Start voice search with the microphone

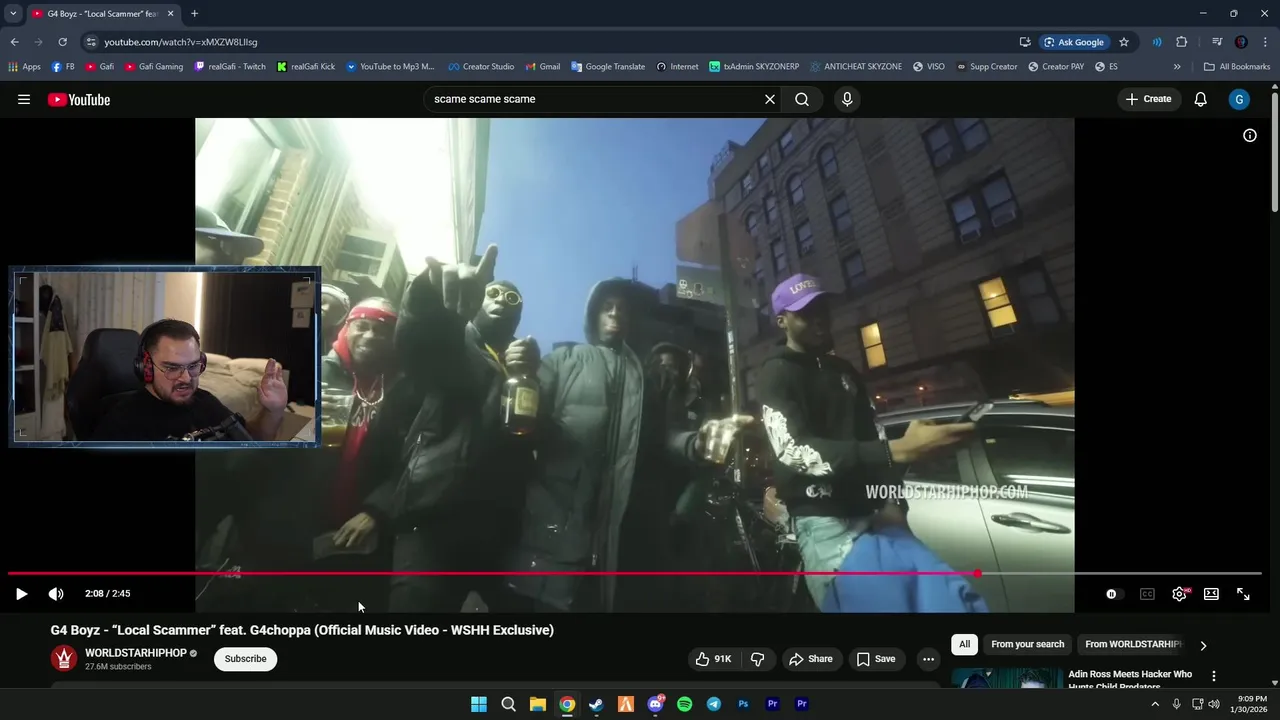click(847, 99)
